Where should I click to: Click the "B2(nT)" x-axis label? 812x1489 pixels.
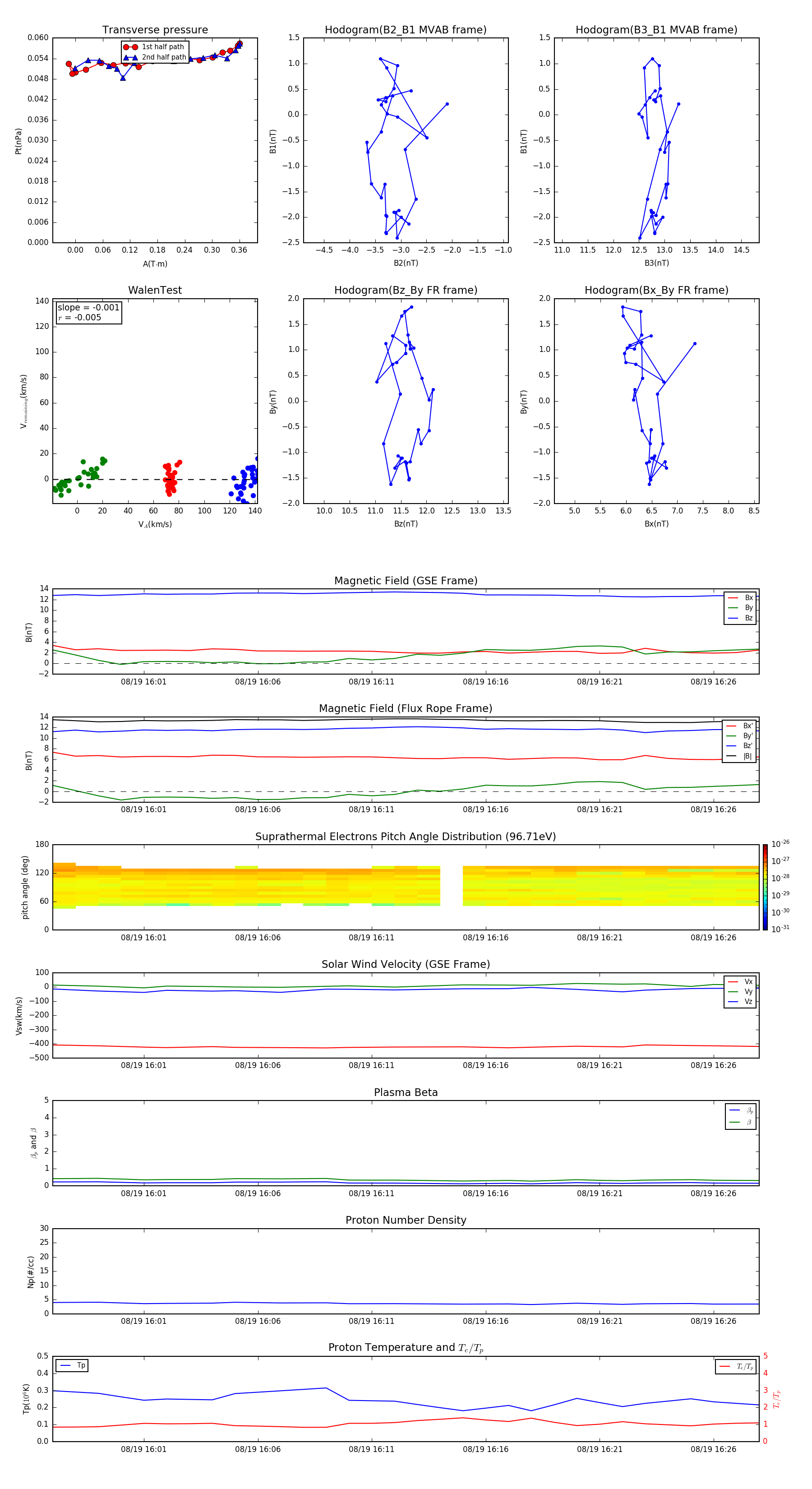pyautogui.click(x=406, y=263)
